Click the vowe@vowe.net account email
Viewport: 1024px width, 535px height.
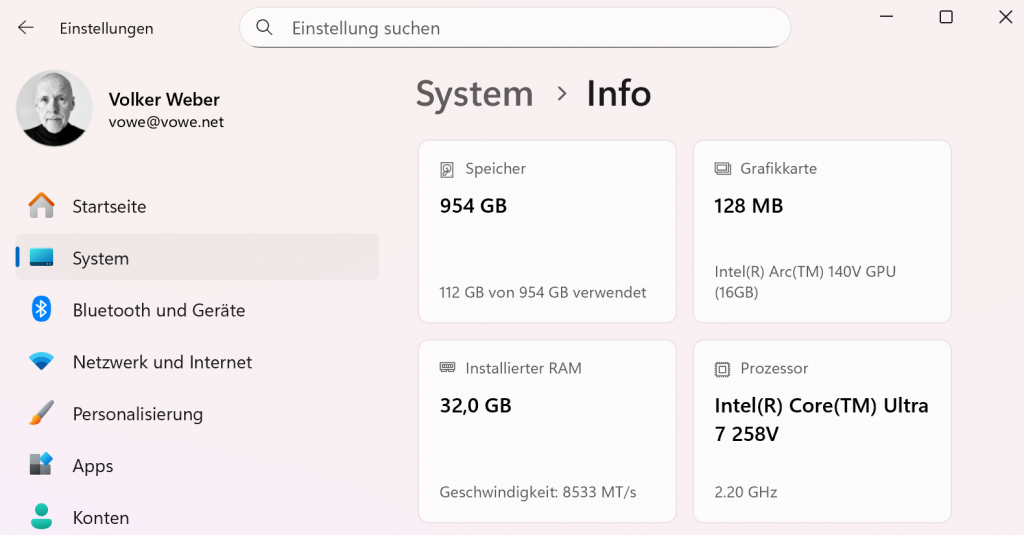[x=166, y=122]
